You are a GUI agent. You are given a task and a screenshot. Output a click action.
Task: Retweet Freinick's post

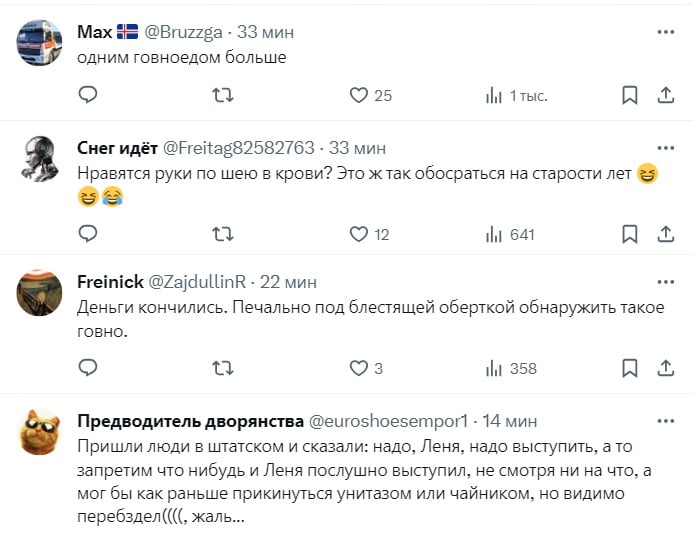(225, 369)
